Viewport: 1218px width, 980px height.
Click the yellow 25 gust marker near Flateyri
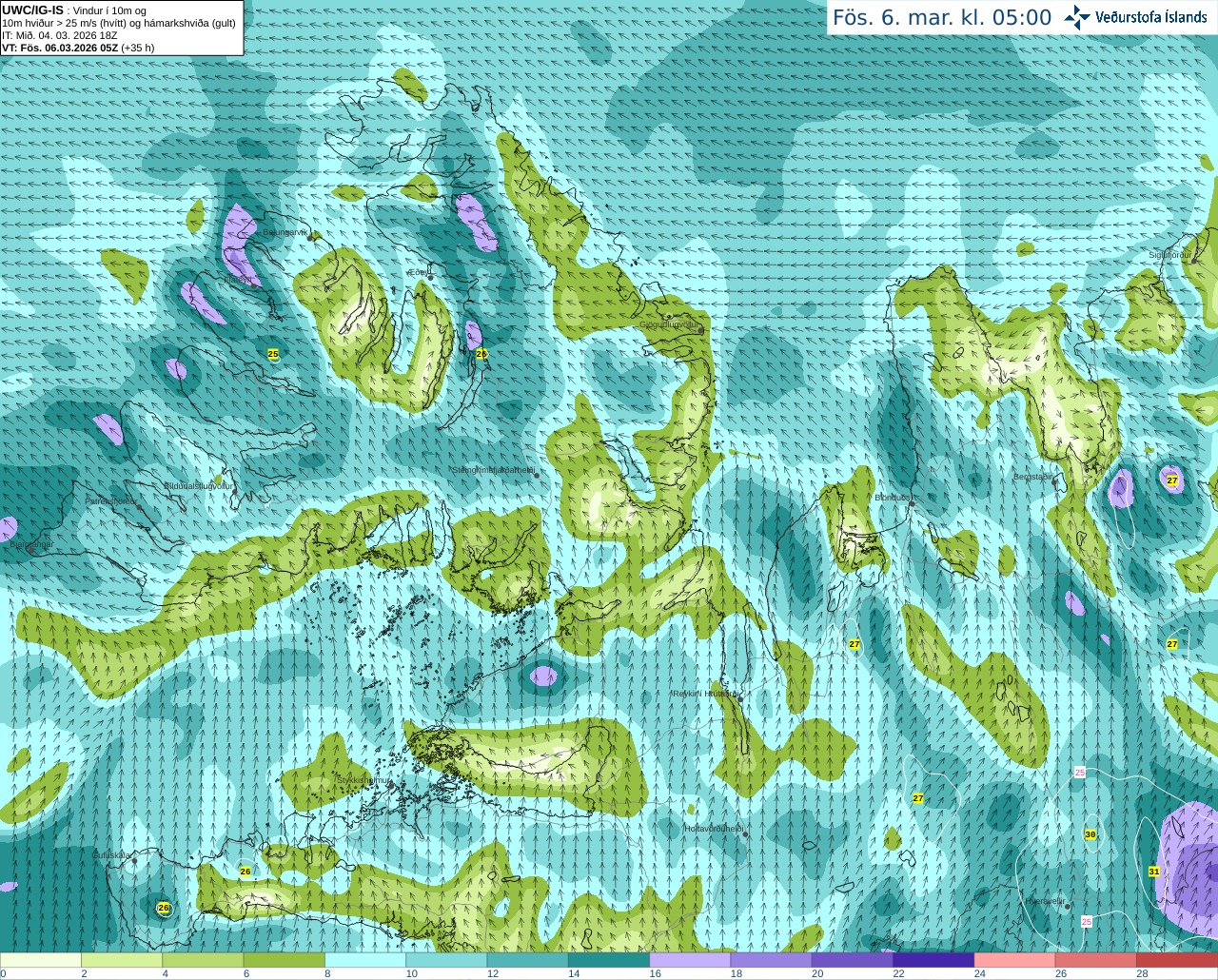point(273,354)
